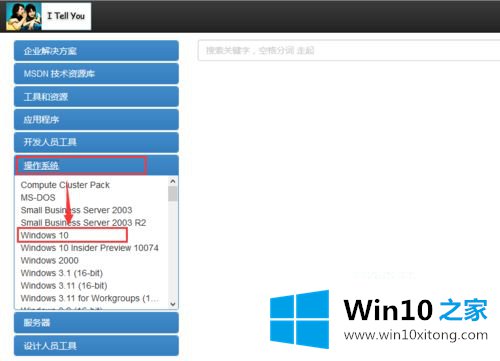
Task: Focus the keyword search field
Action: tap(349, 50)
